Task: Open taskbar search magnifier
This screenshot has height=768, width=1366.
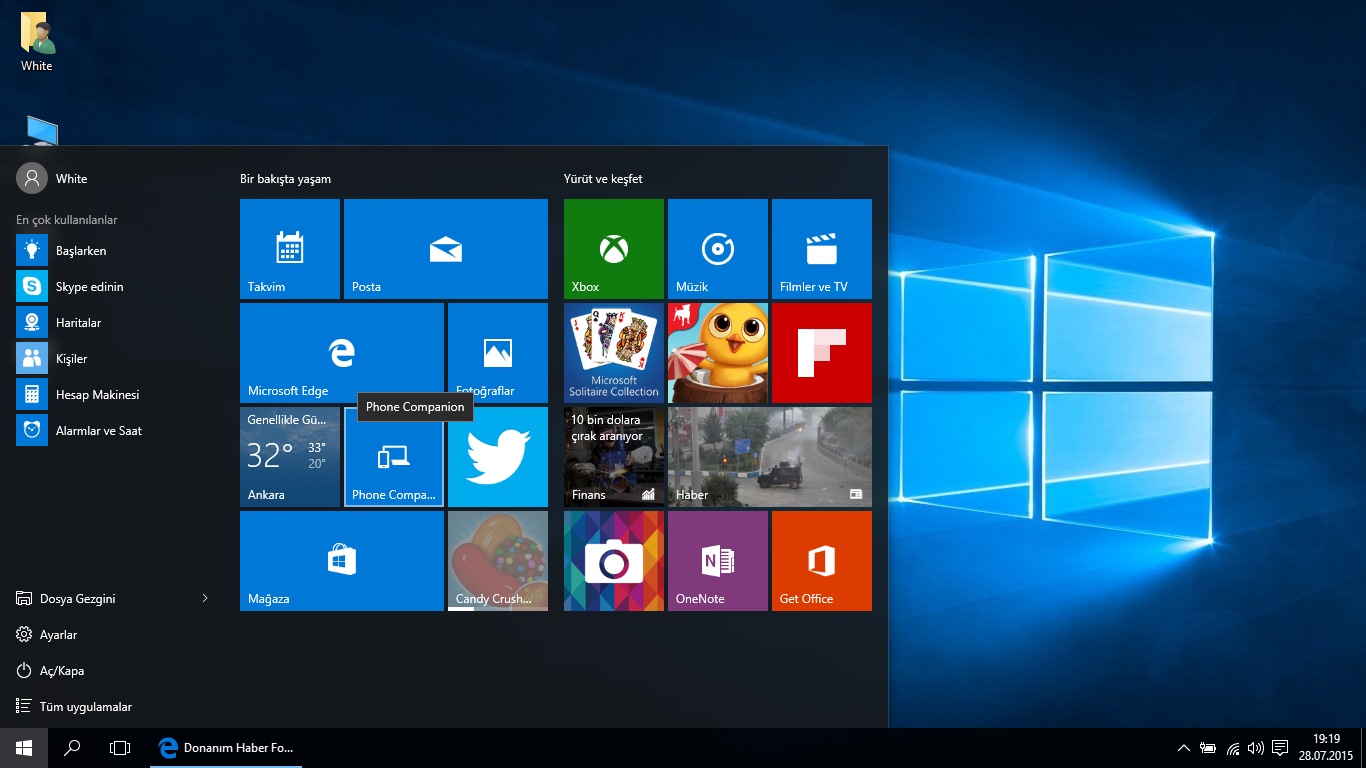Action: (72, 748)
